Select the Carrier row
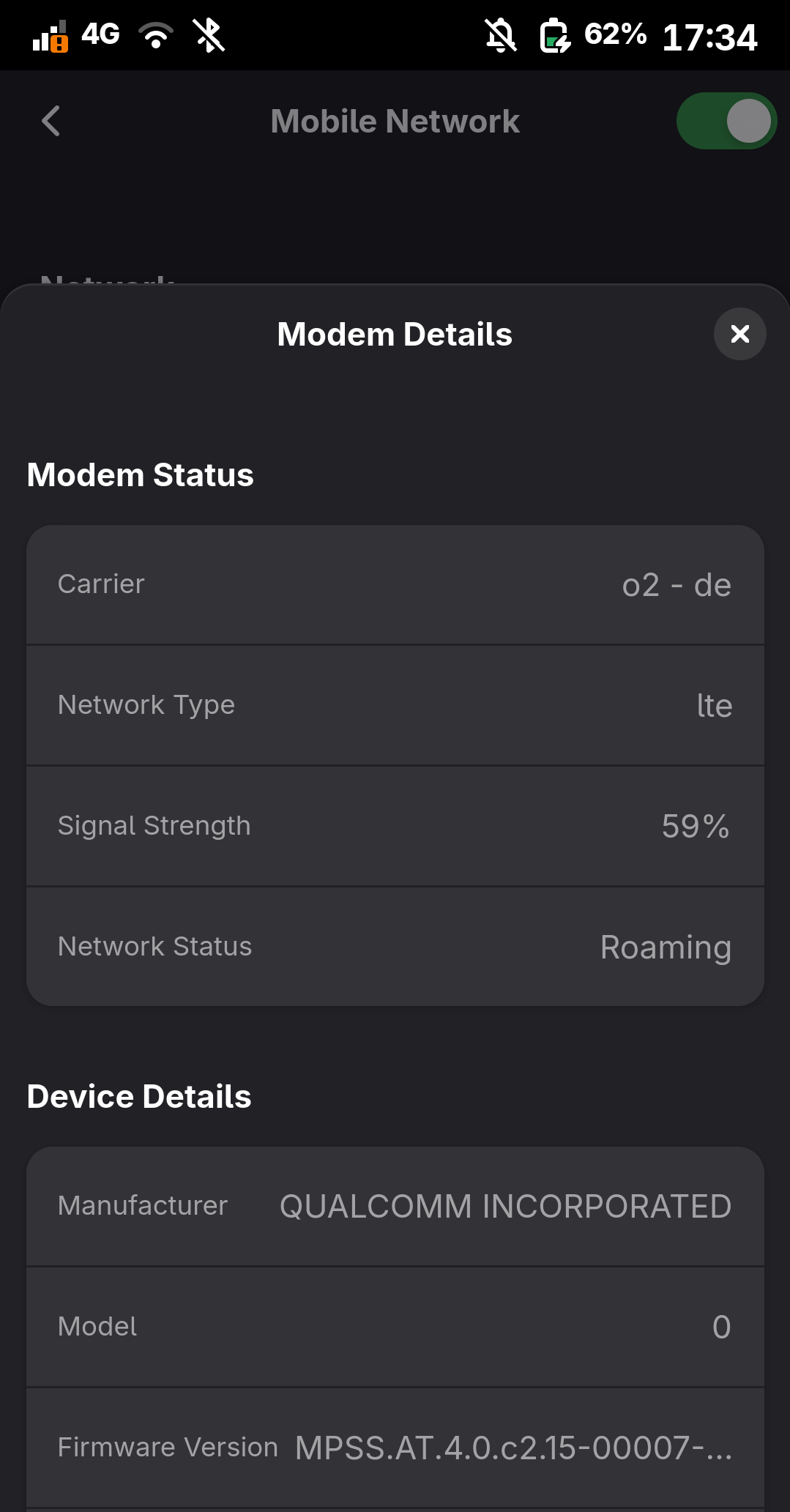The height and width of the screenshot is (1512, 790). (x=395, y=584)
